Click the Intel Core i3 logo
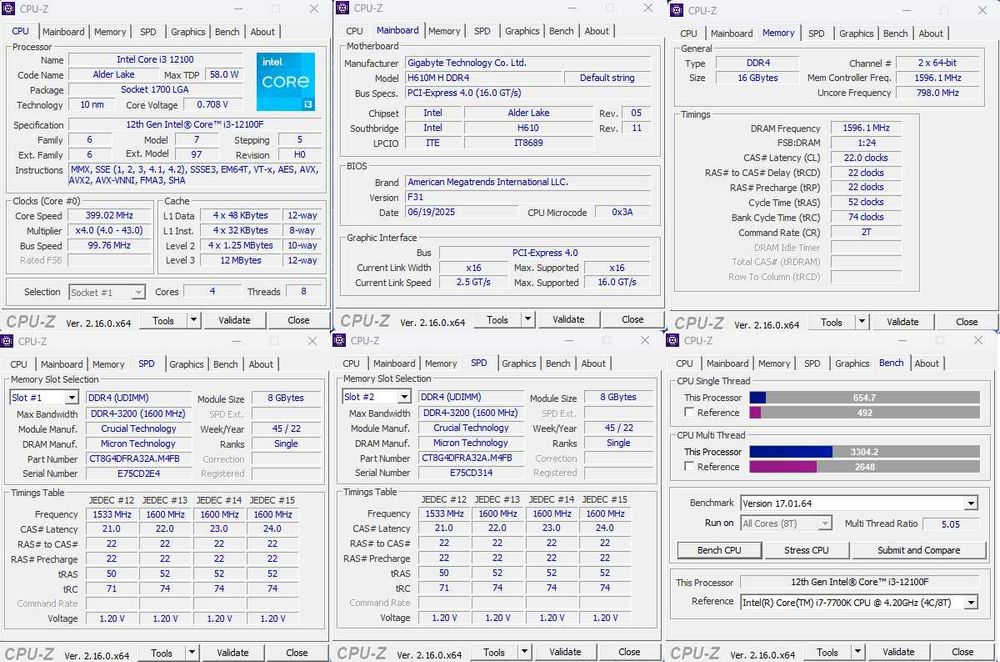 pos(286,82)
